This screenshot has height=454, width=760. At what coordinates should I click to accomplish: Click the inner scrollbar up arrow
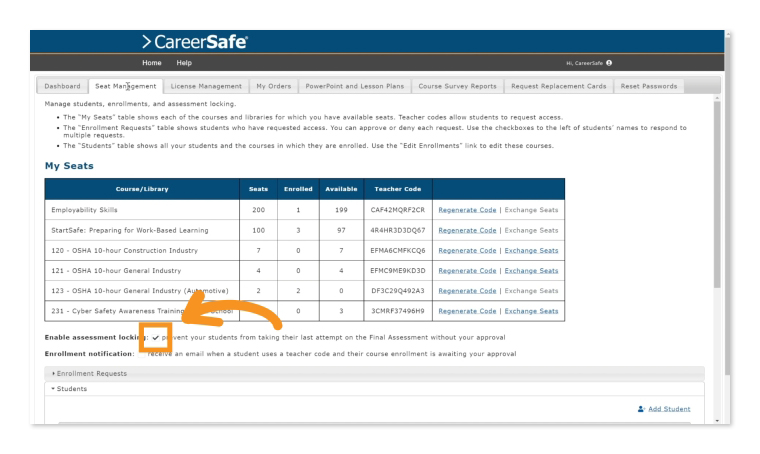(717, 98)
